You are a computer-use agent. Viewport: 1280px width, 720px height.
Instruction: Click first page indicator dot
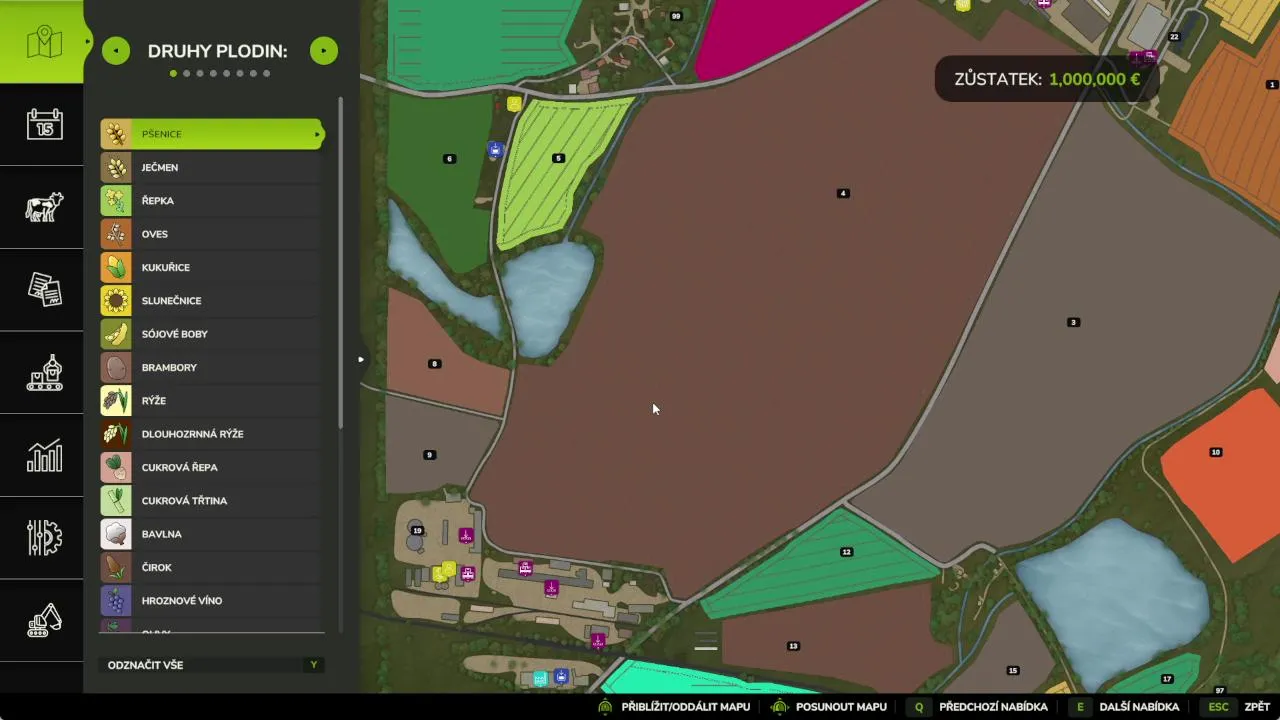tap(173, 73)
